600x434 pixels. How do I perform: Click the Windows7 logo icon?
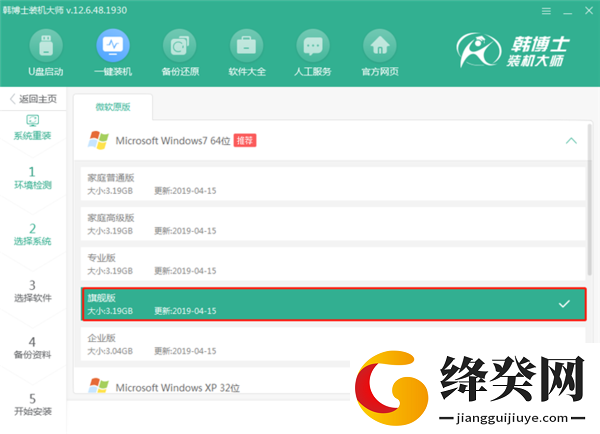point(98,140)
